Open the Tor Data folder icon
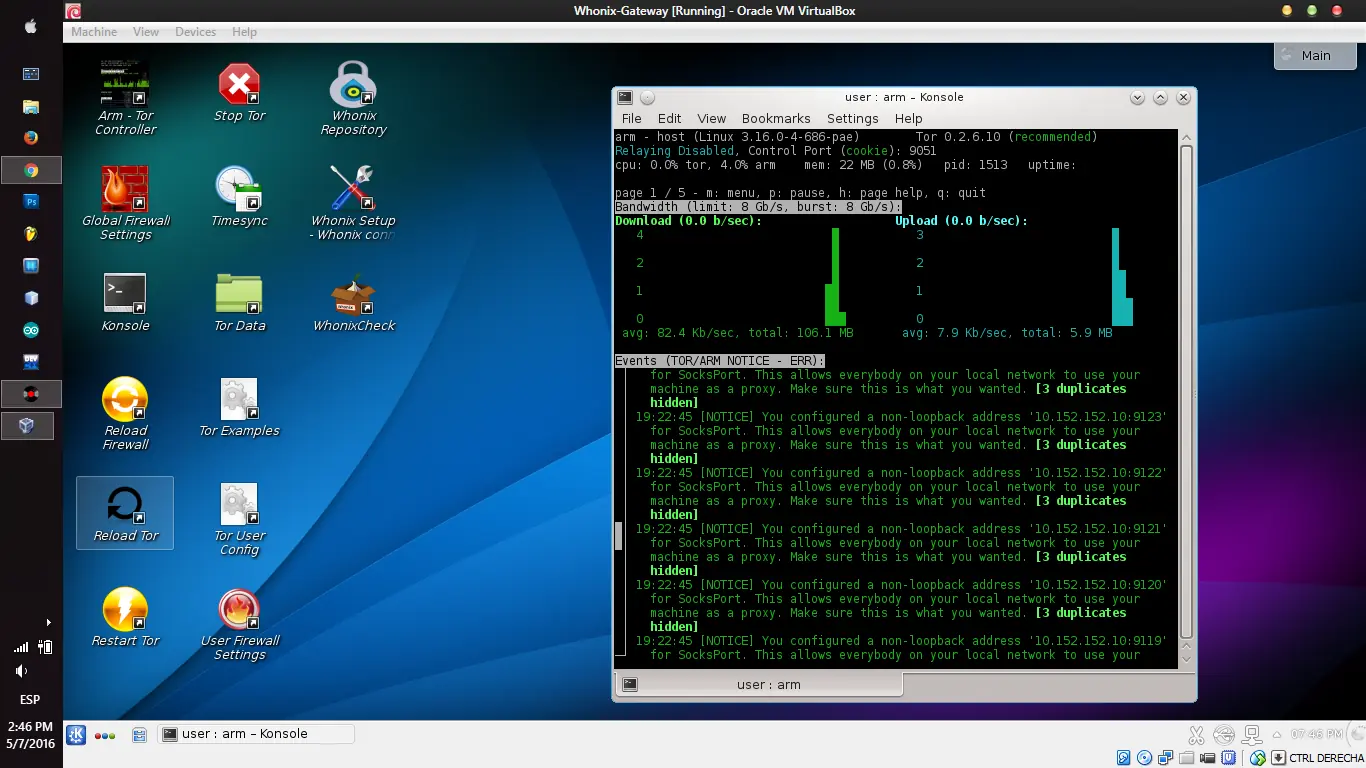 coord(239,302)
